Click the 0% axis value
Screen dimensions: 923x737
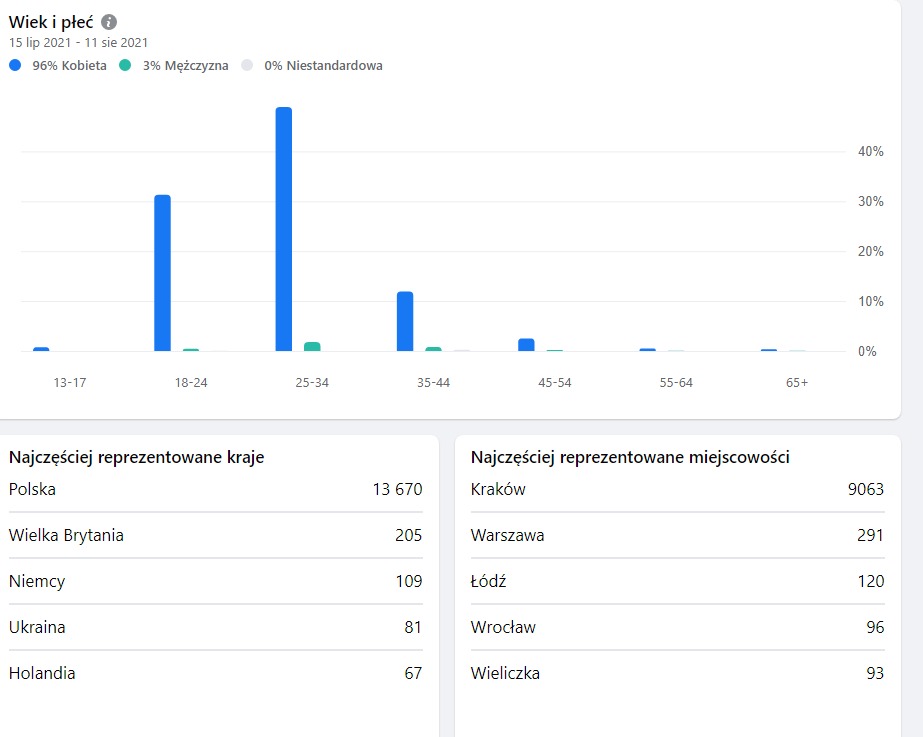pyautogui.click(x=867, y=351)
